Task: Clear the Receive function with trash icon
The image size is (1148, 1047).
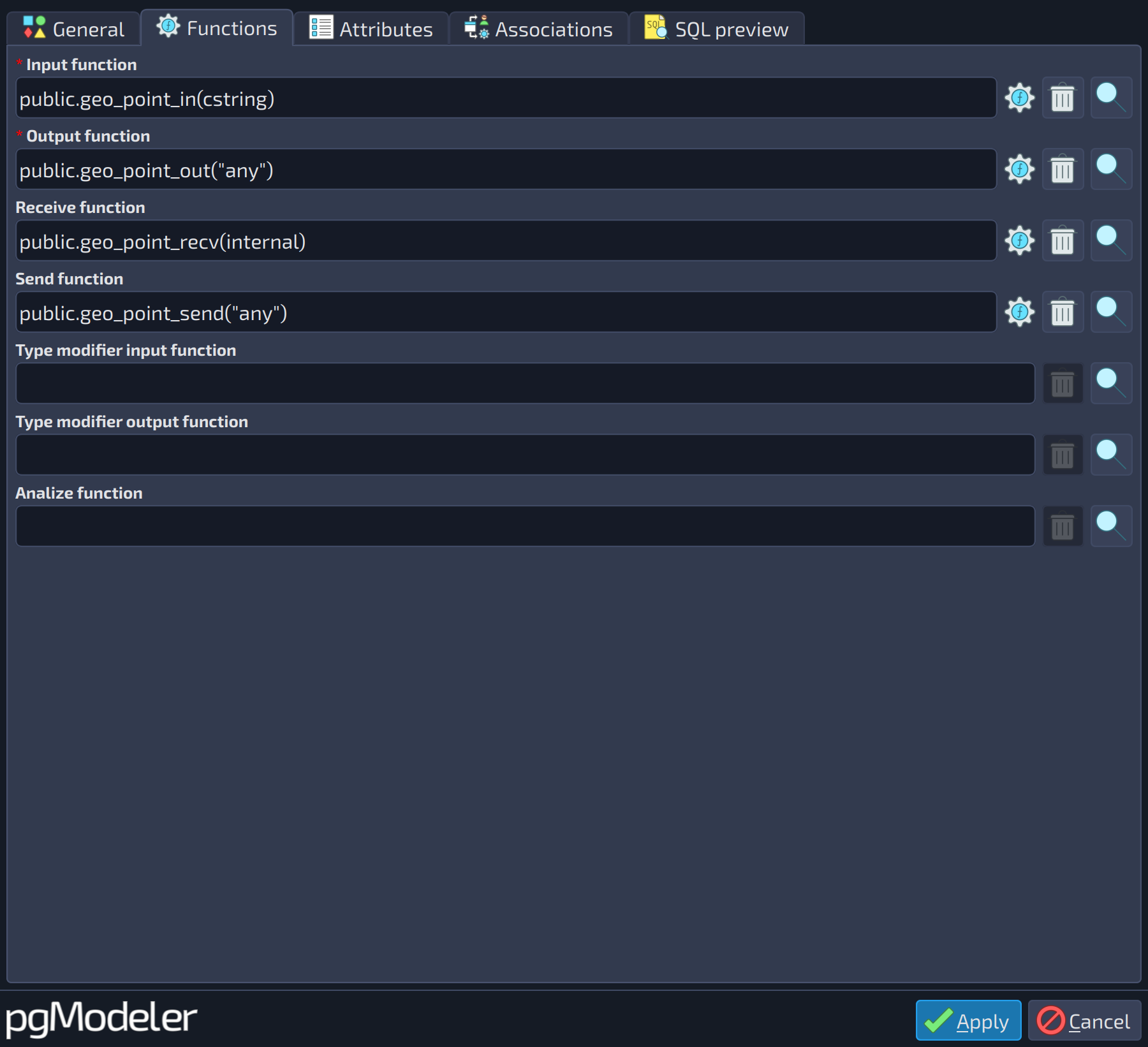Action: tap(1063, 241)
